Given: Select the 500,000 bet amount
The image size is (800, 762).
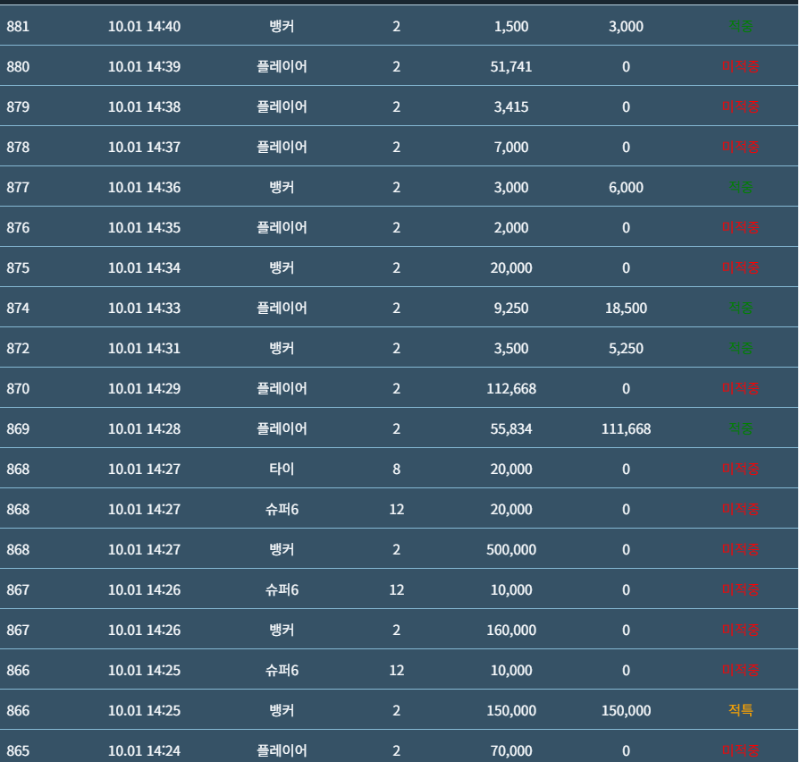Looking at the screenshot, I should [x=511, y=549].
